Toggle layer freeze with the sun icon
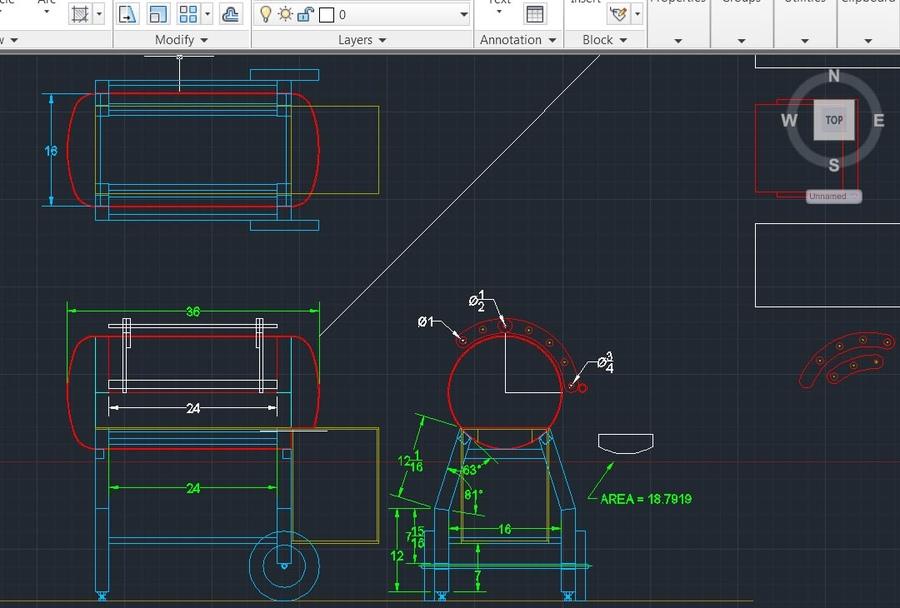The image size is (900, 608). click(283, 13)
